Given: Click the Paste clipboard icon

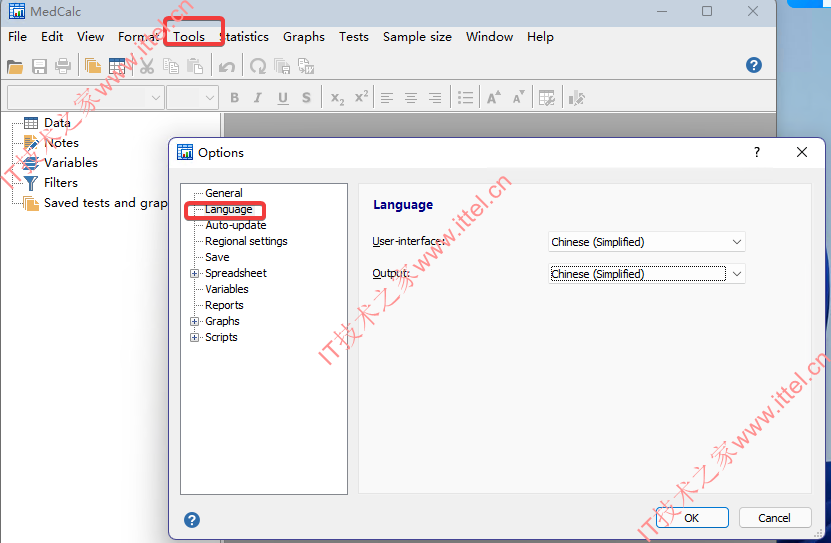Looking at the screenshot, I should click(x=195, y=67).
